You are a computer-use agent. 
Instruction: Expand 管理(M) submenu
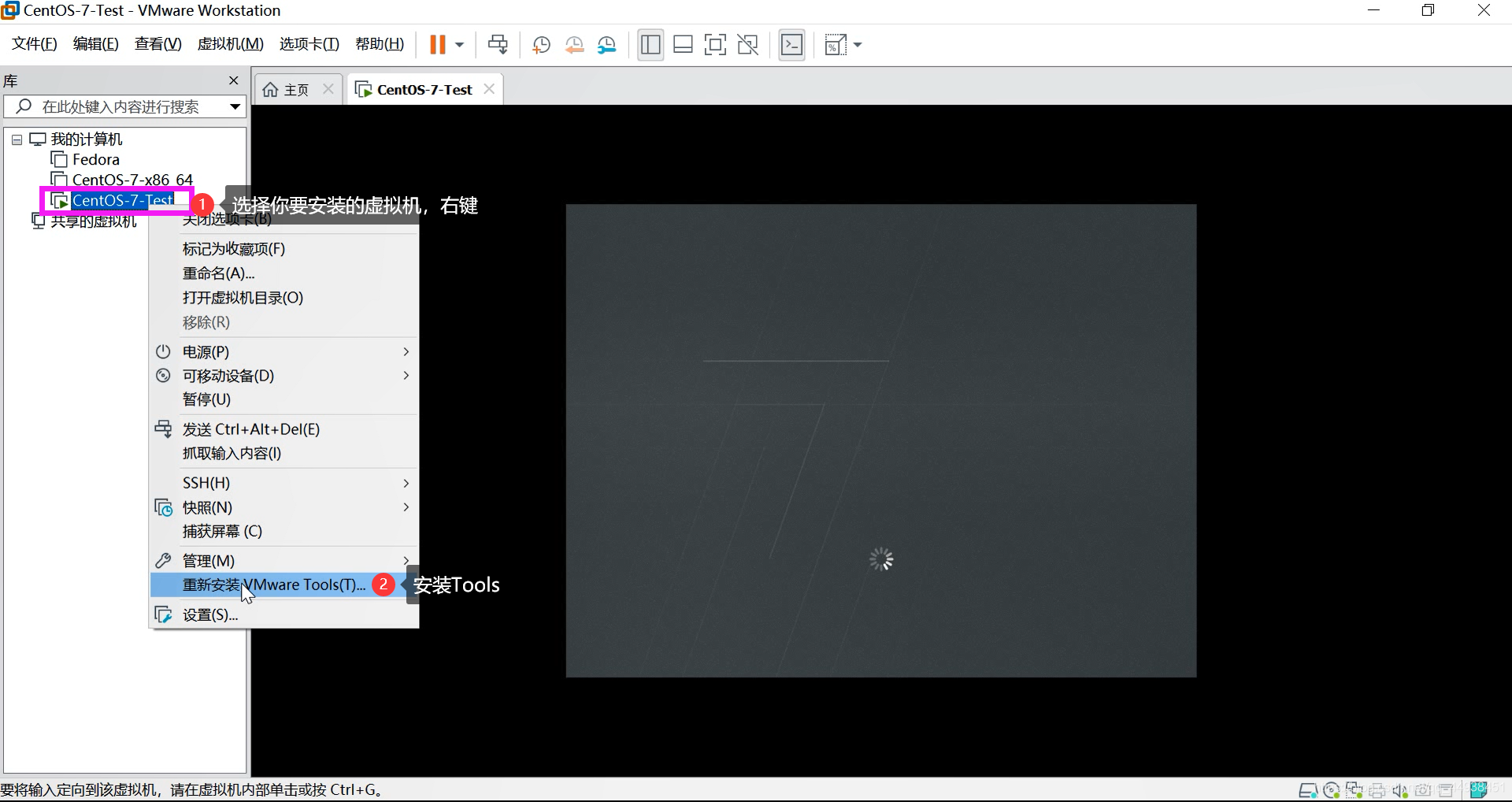coord(283,561)
